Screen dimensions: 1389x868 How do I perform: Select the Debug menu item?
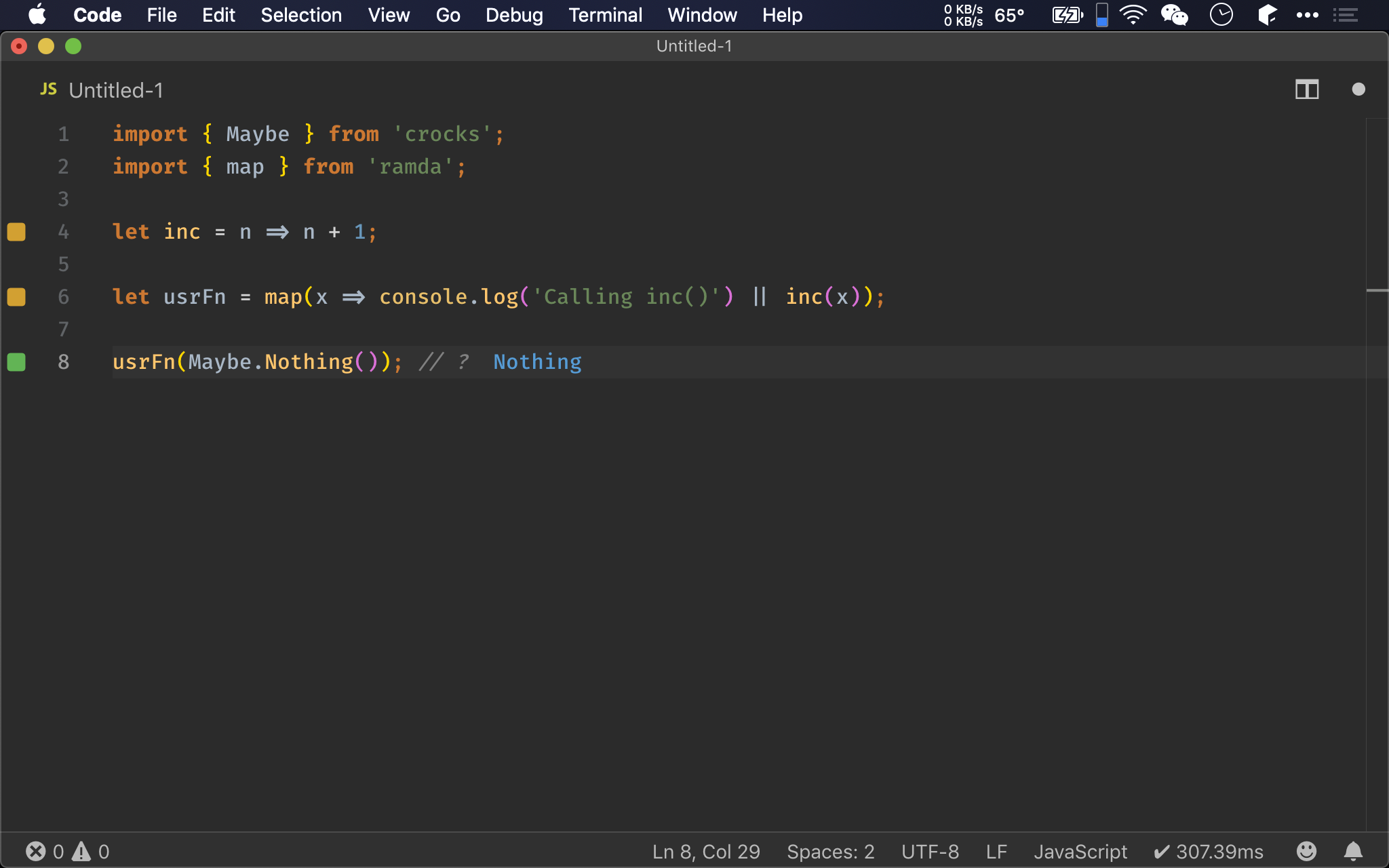(514, 15)
